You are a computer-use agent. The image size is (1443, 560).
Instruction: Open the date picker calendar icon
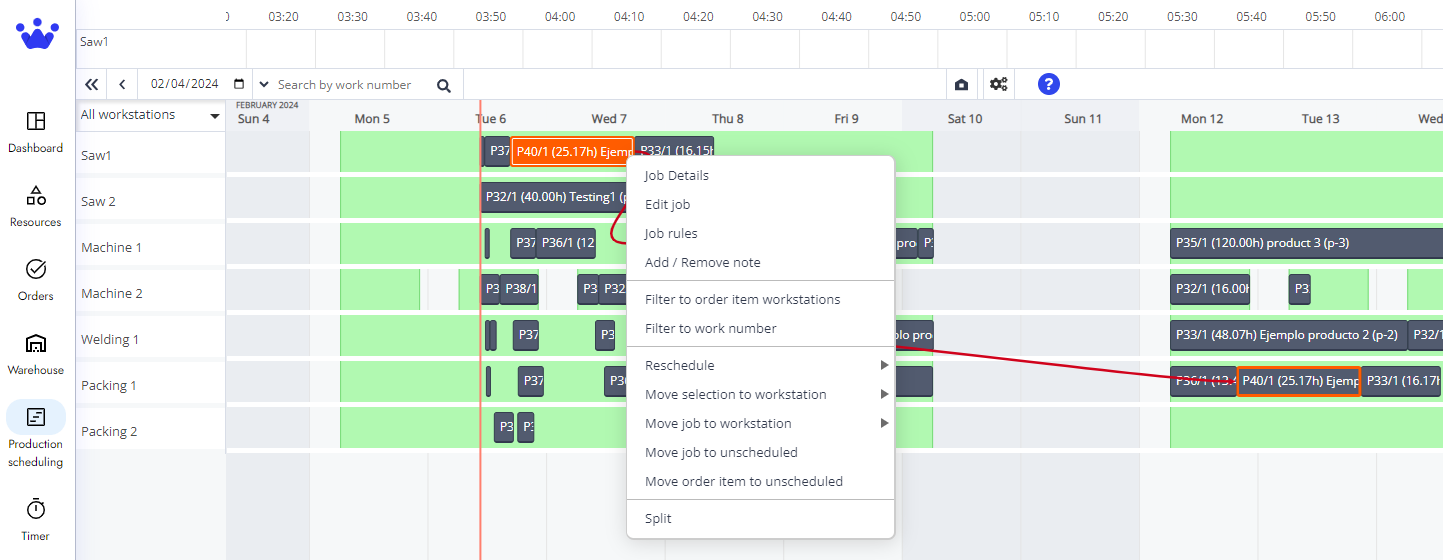tap(239, 85)
